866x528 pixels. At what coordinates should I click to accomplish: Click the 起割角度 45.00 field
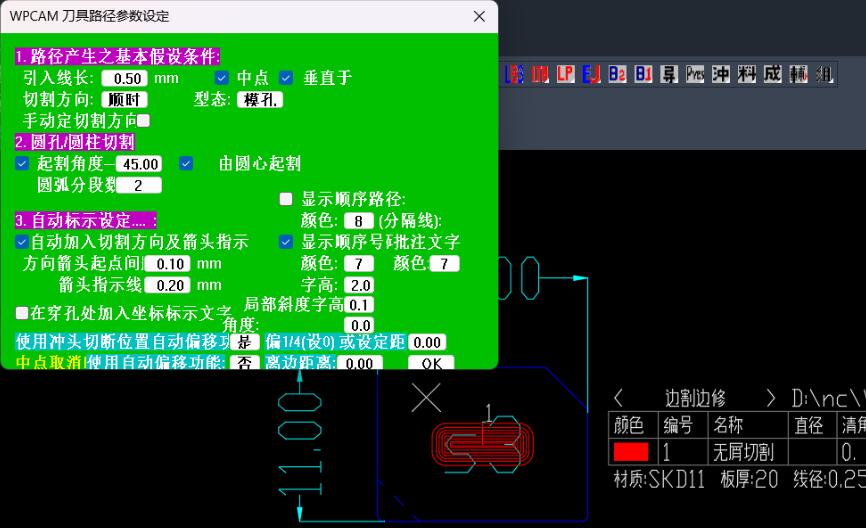point(139,164)
